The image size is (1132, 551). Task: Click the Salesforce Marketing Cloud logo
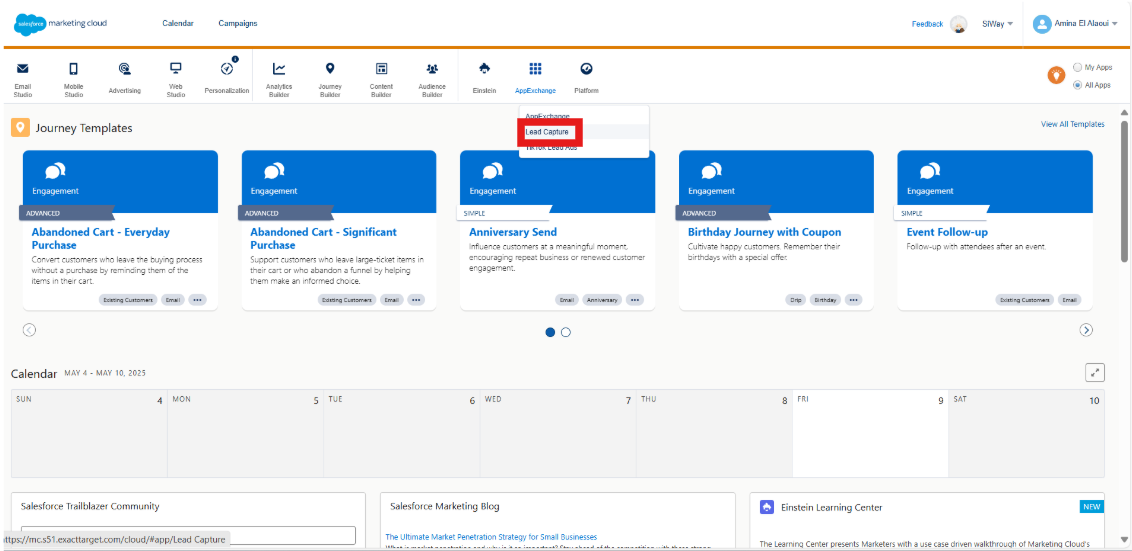pos(60,23)
